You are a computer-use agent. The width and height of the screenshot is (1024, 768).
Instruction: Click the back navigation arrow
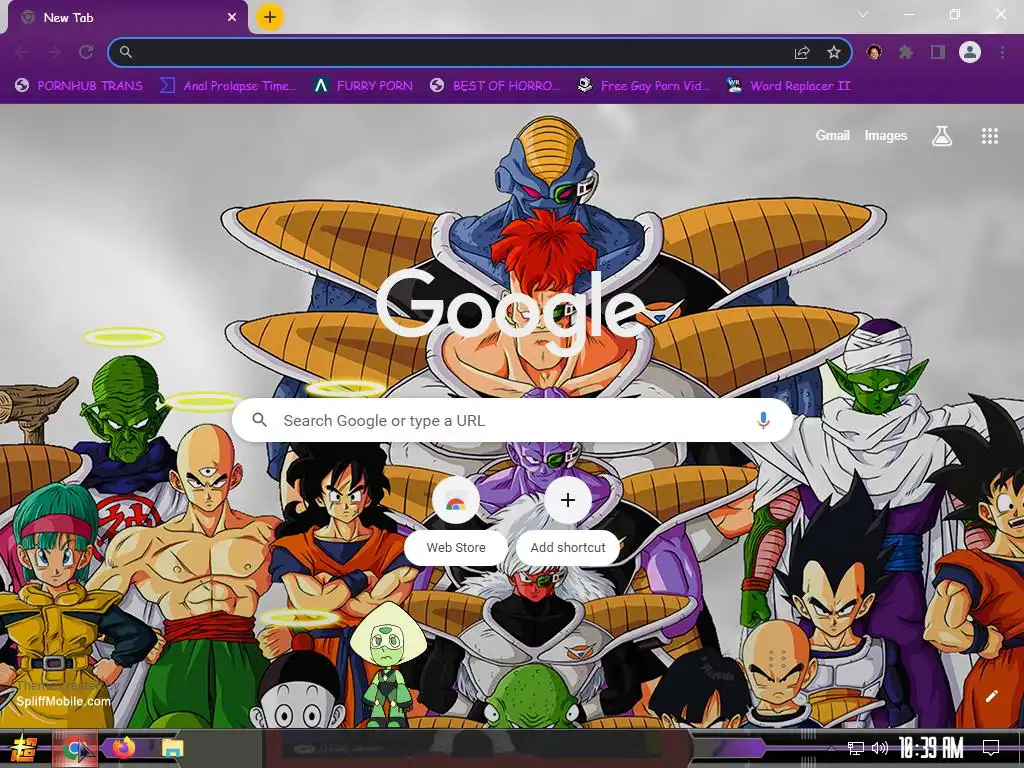point(22,52)
